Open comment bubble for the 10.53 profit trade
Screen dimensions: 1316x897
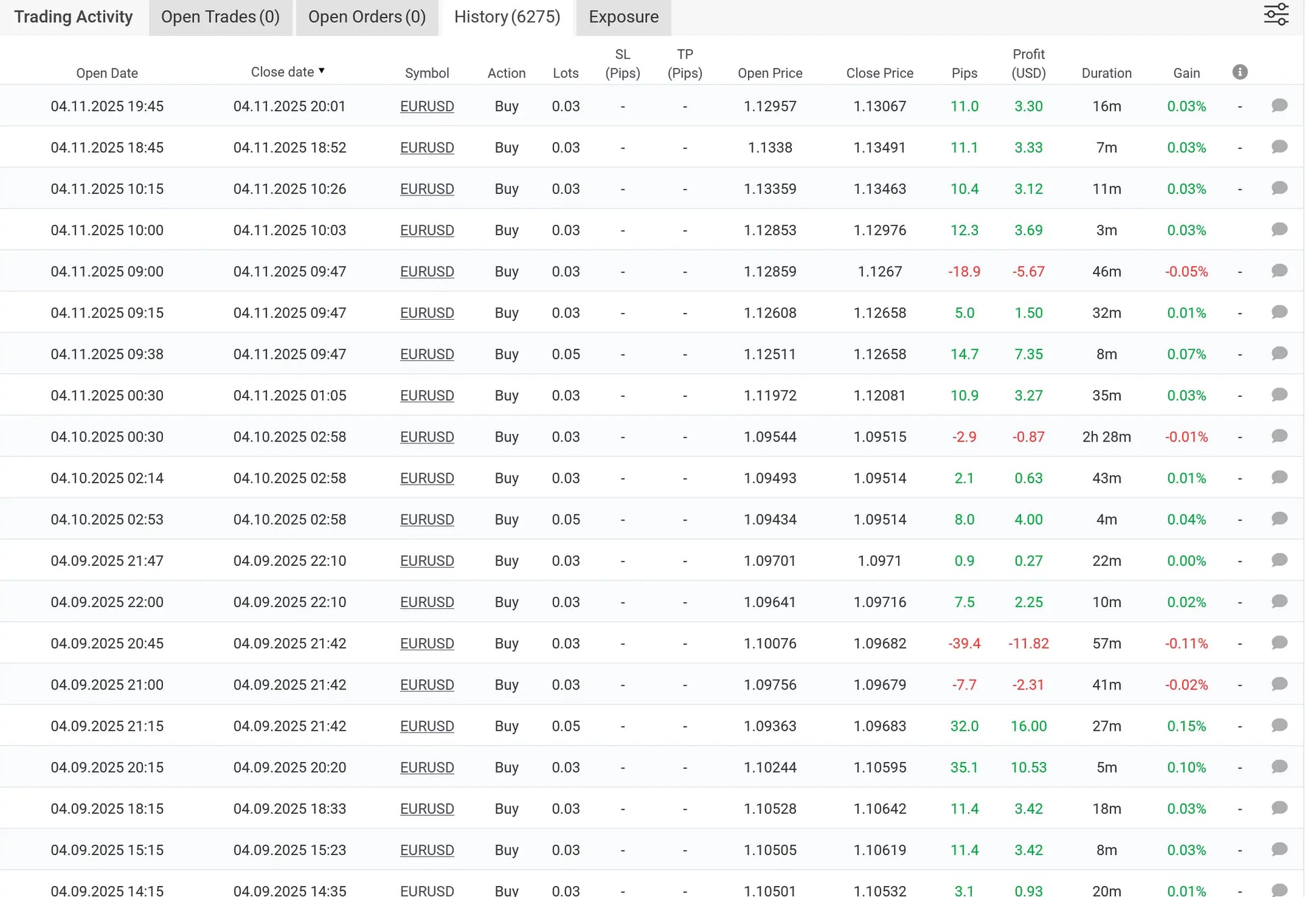coord(1279,767)
